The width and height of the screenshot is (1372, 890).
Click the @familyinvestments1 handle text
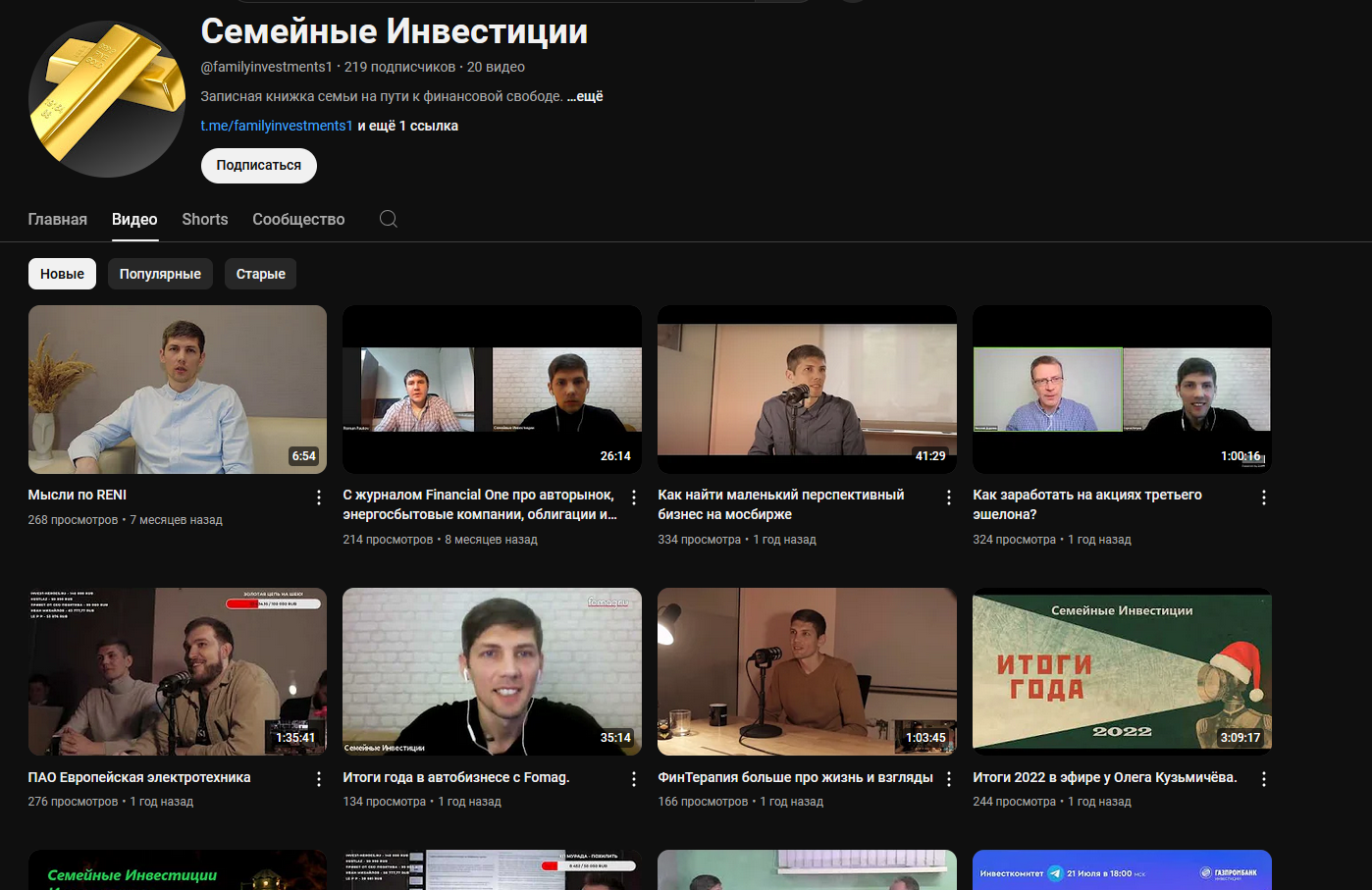[267, 67]
